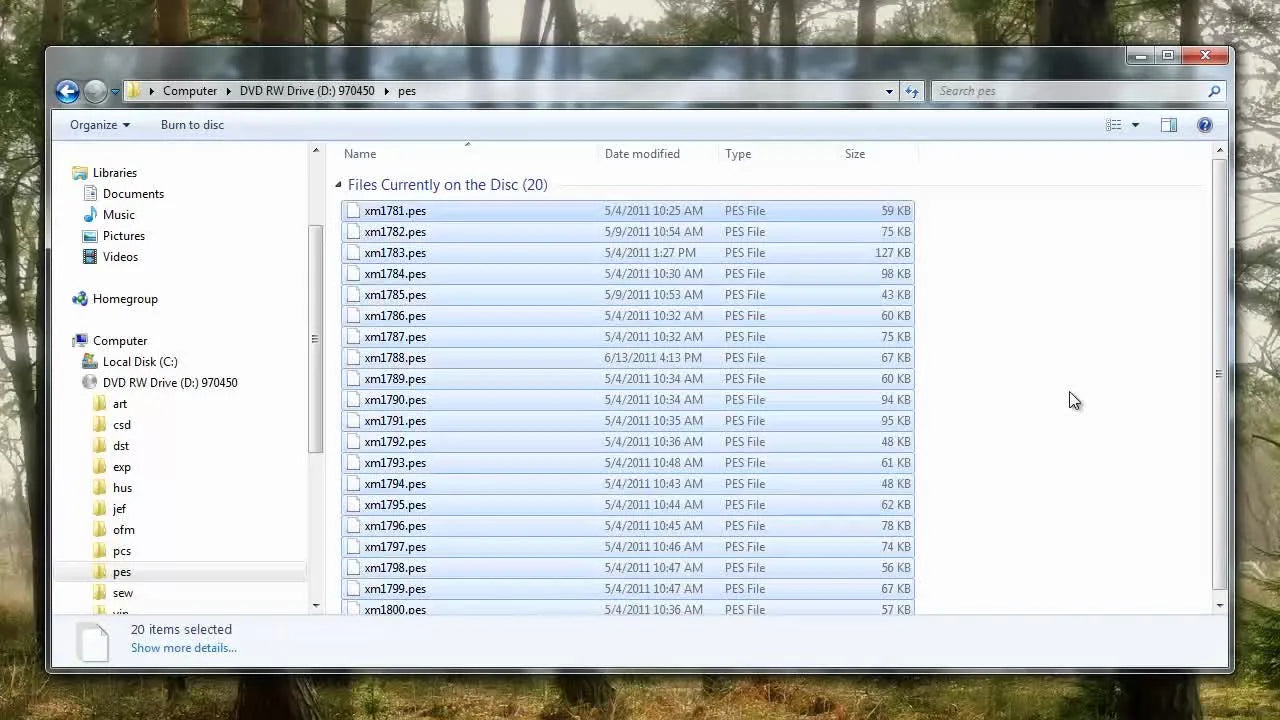This screenshot has height=720, width=1280.
Task: Show the Preview pane
Action: pos(1169,125)
